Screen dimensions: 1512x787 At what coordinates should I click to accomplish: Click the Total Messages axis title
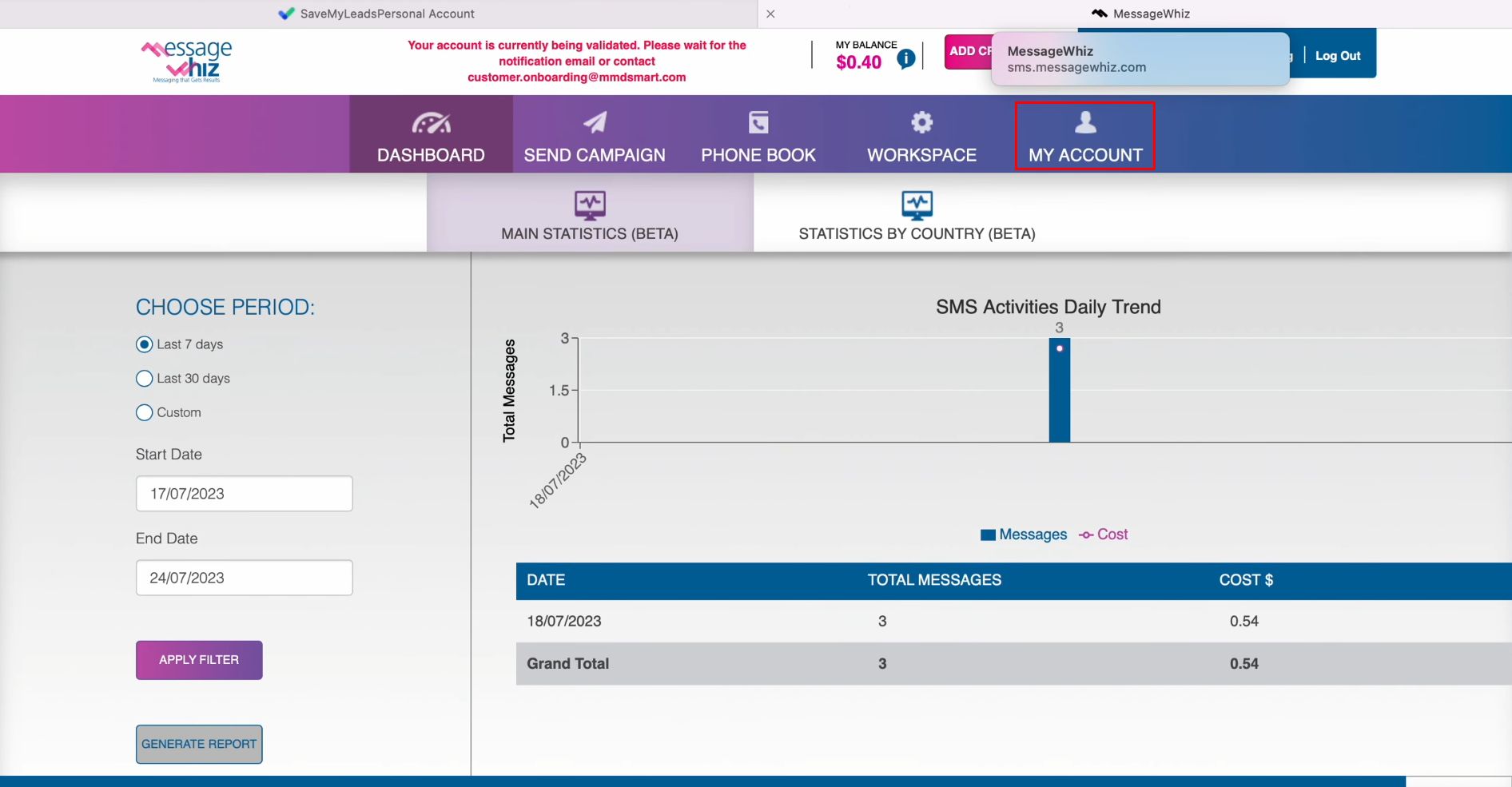tap(509, 391)
